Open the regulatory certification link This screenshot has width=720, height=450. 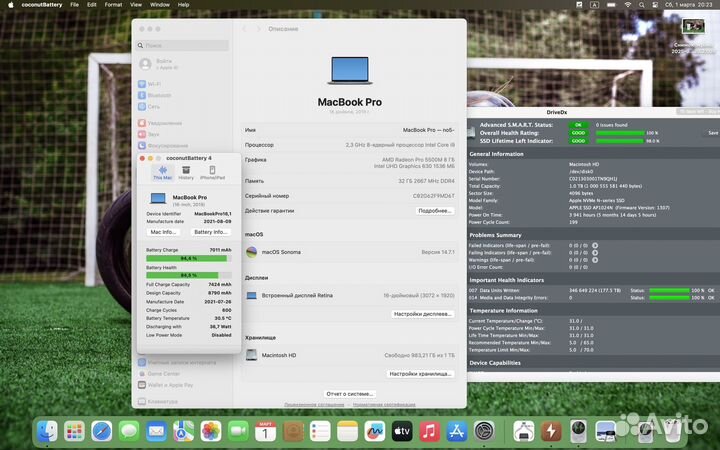tap(384, 405)
